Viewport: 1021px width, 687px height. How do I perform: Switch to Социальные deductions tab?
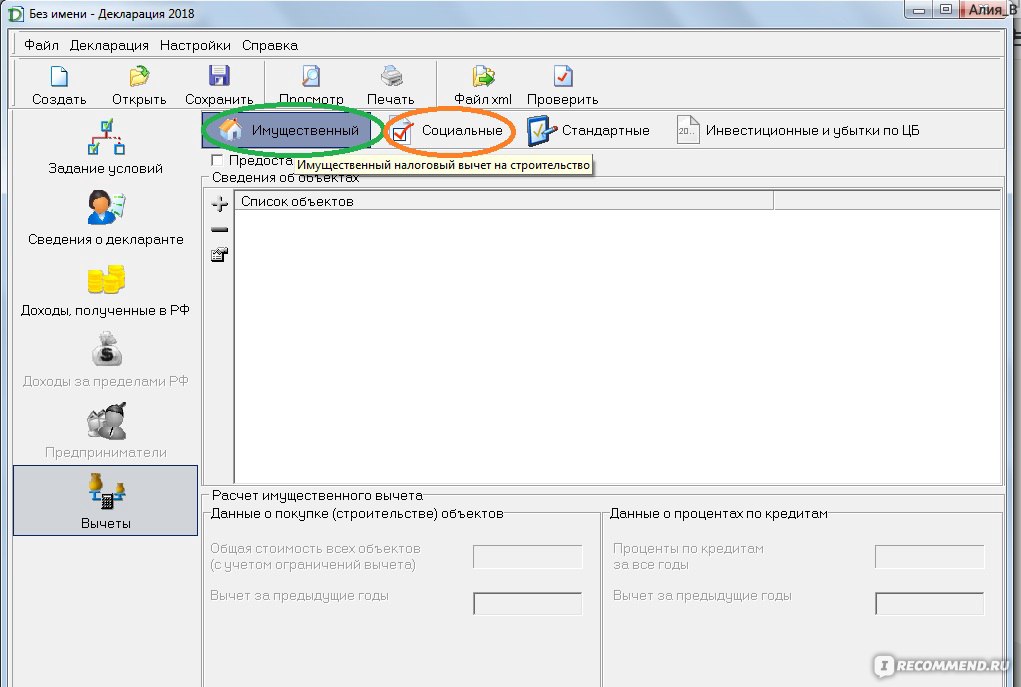tap(448, 130)
